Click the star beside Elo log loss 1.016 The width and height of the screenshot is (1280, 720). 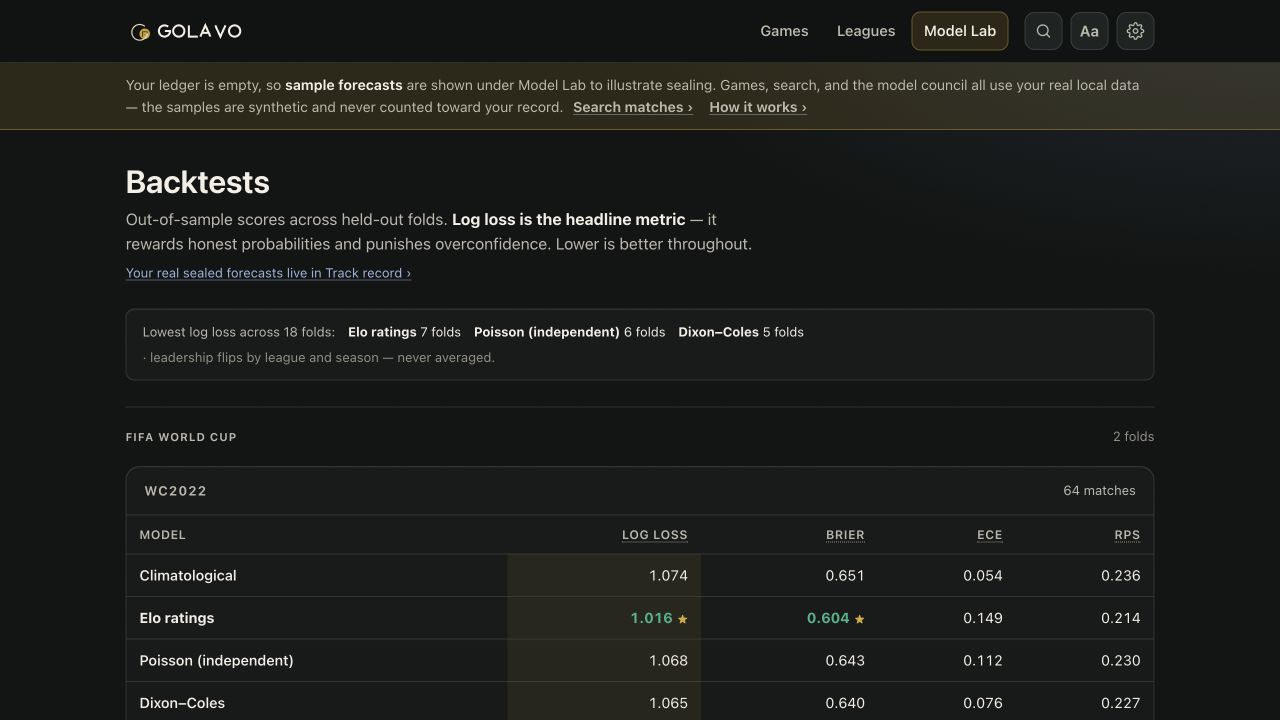click(x=683, y=619)
